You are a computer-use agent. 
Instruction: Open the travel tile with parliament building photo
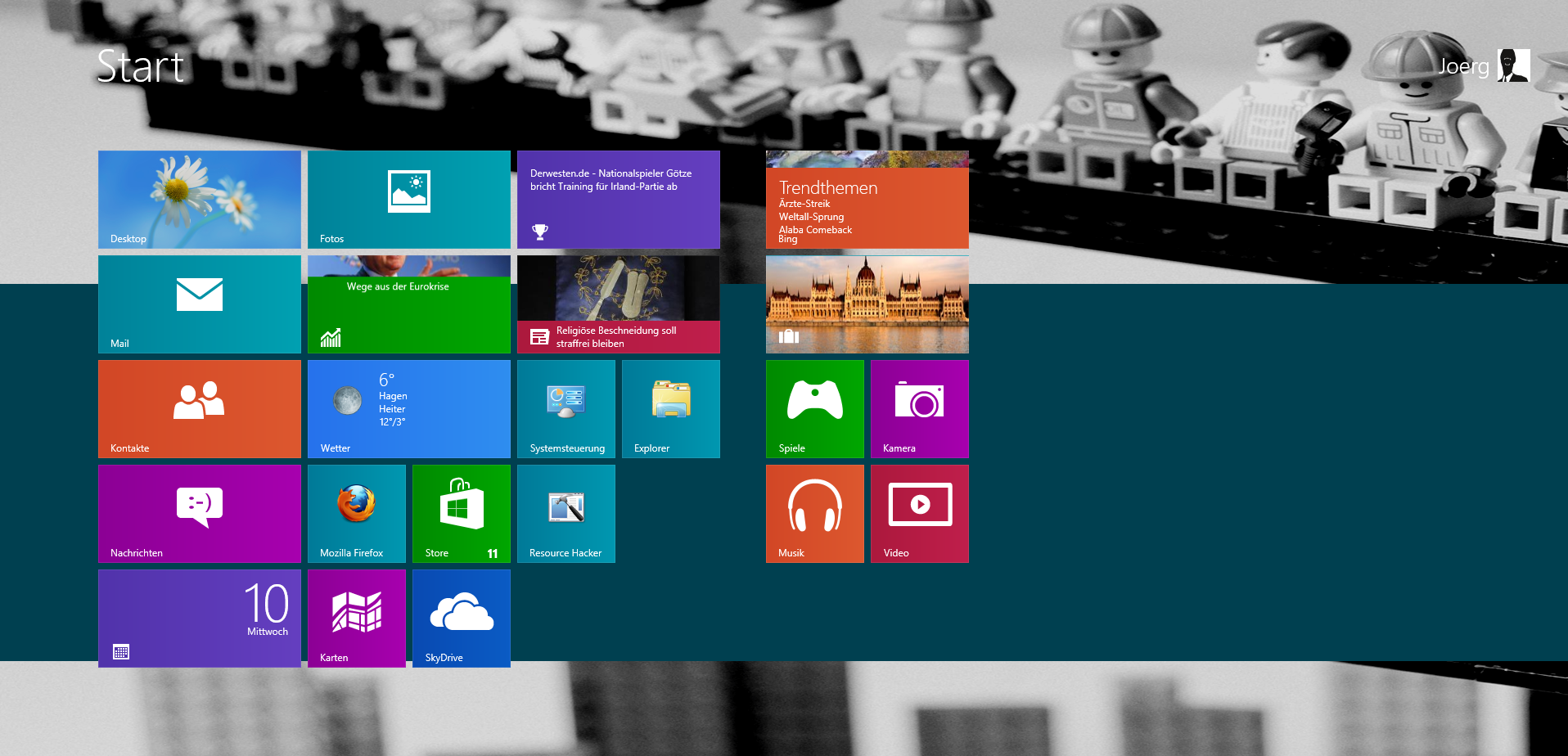click(x=867, y=304)
